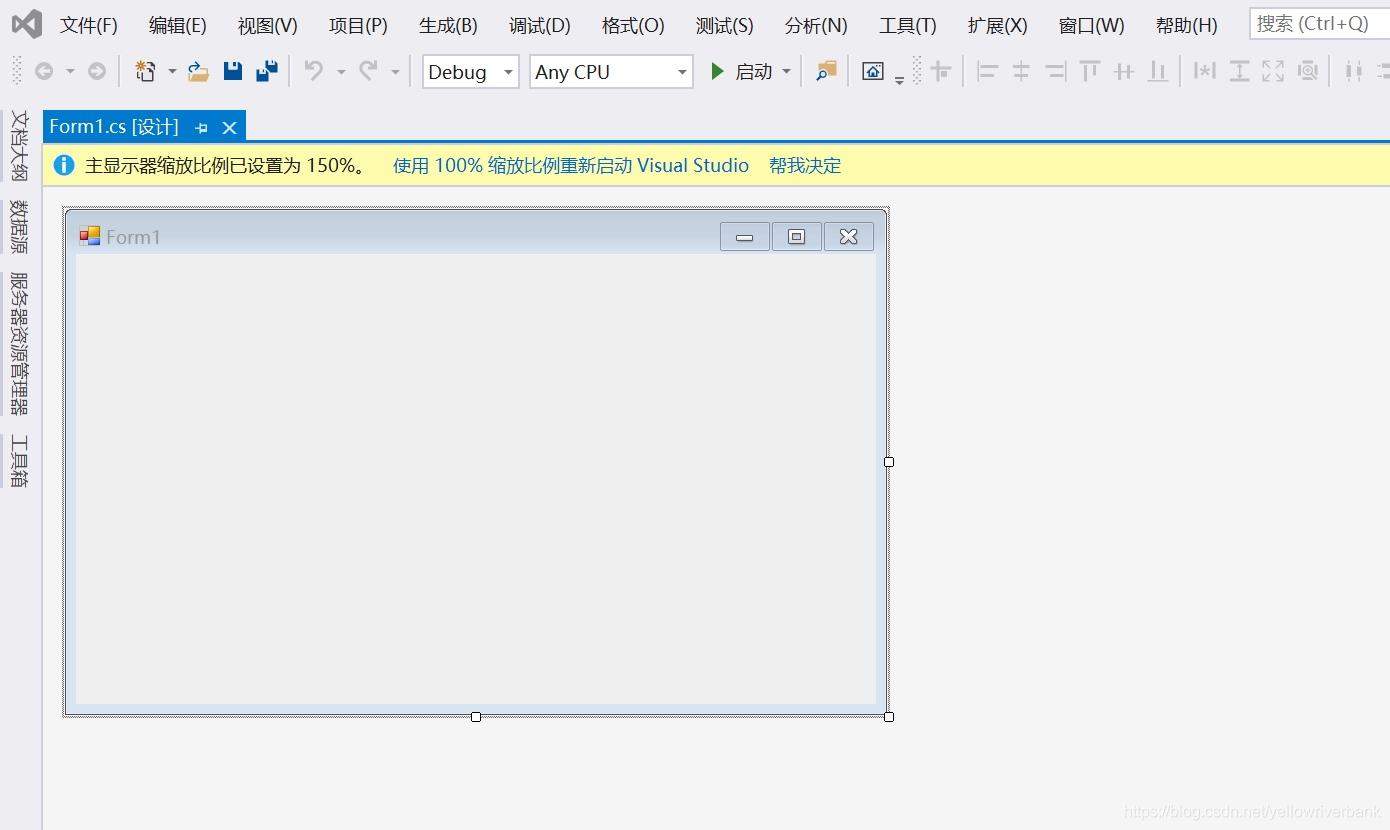Click the Size to Grid icon
Viewport: 1390px width, 830px height.
(1307, 71)
